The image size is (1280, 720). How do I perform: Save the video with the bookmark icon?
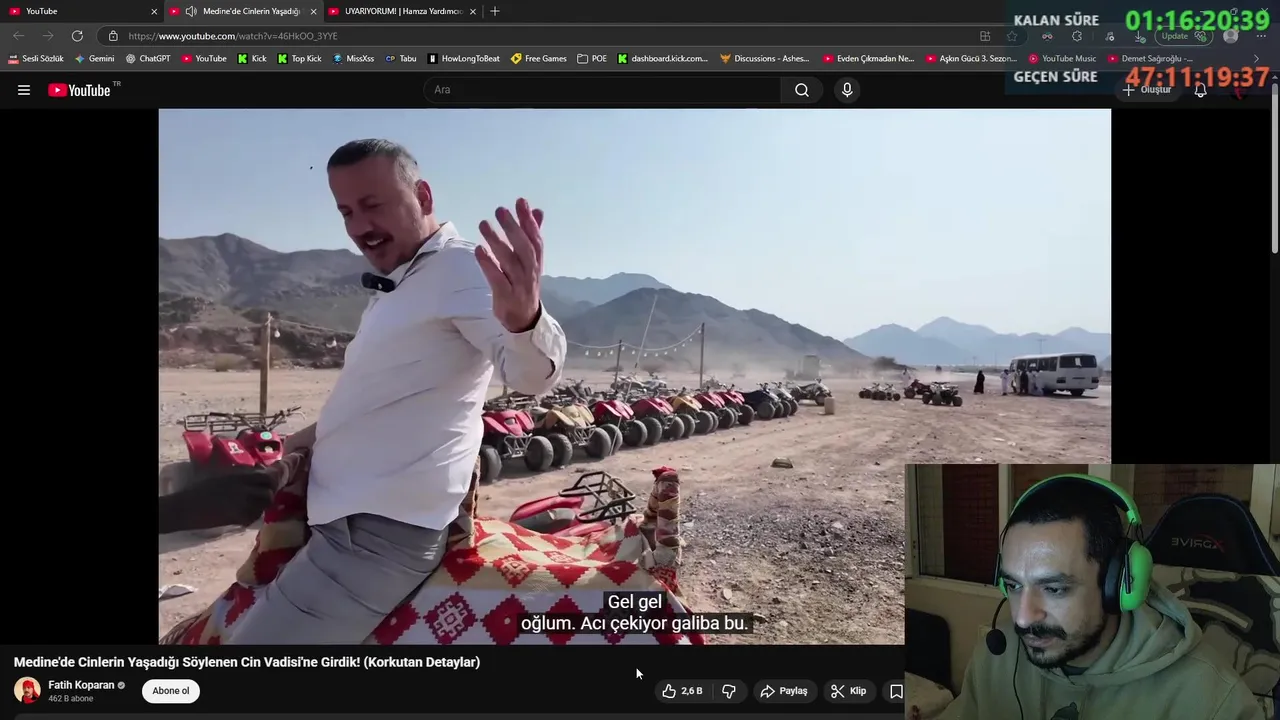point(896,691)
